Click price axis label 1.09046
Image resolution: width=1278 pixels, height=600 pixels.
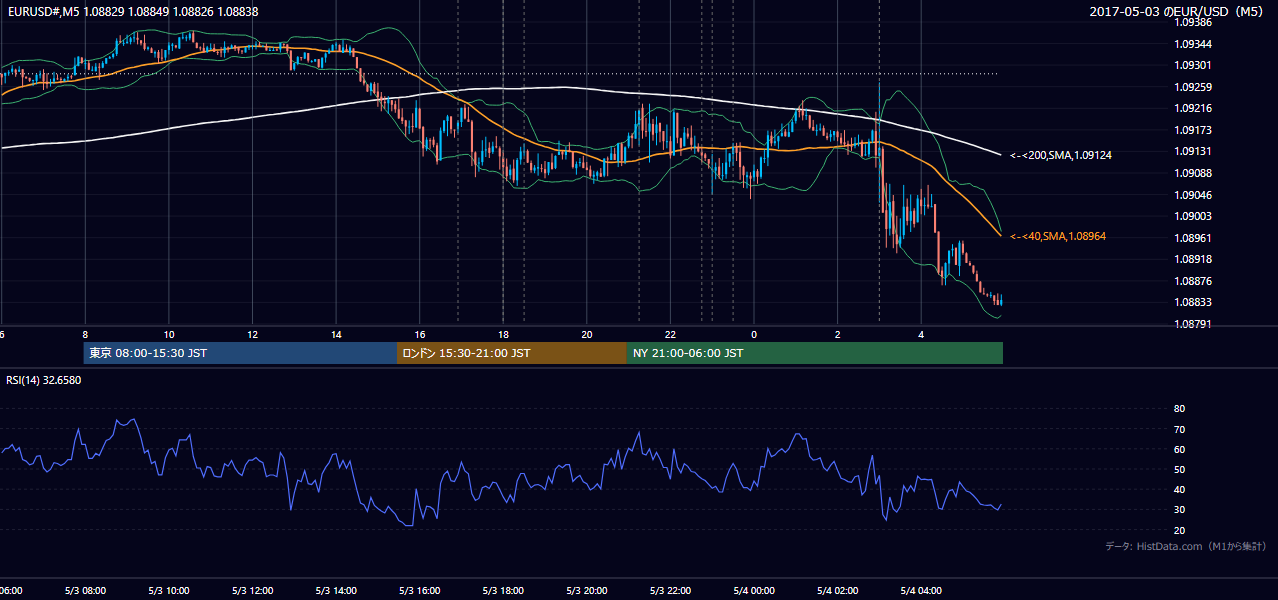(1193, 195)
